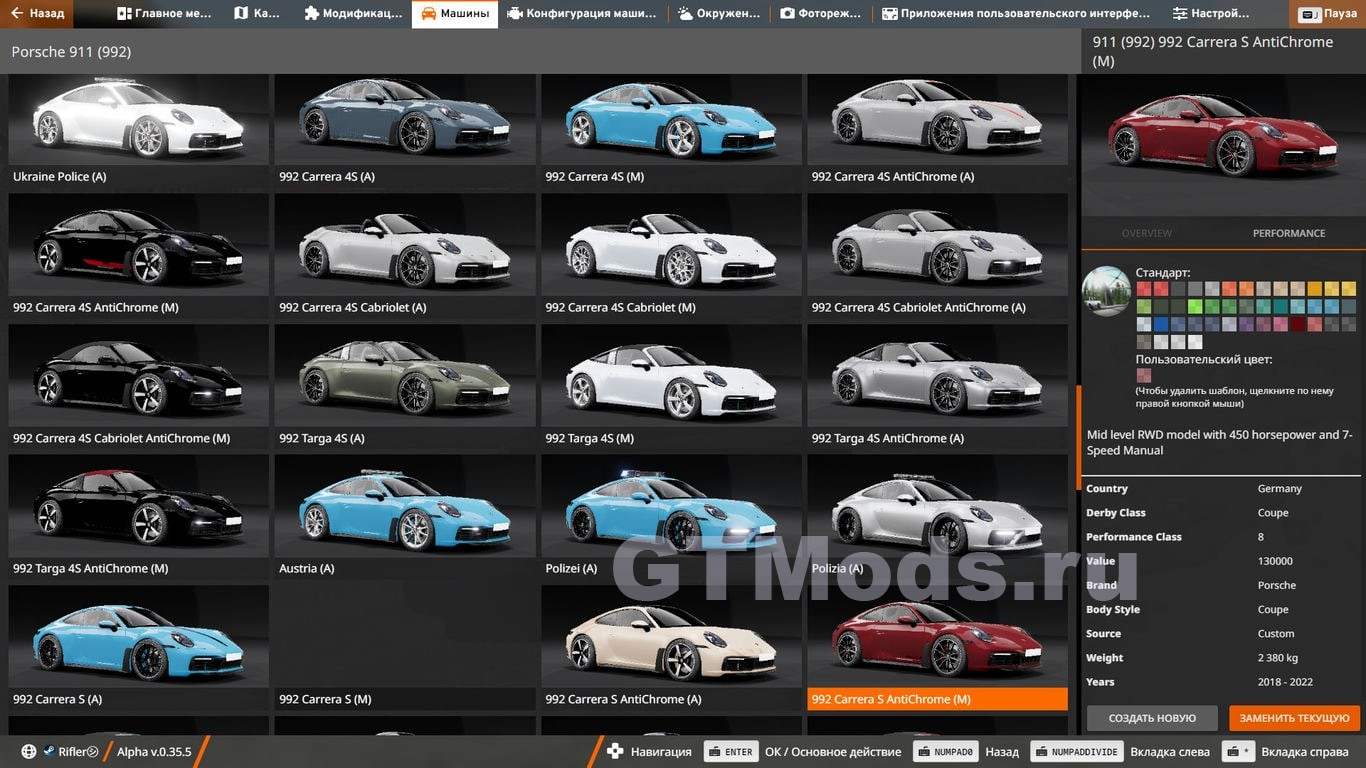The width and height of the screenshot is (1366, 768).
Task: Open the user interface apps tab
Action: click(1016, 14)
